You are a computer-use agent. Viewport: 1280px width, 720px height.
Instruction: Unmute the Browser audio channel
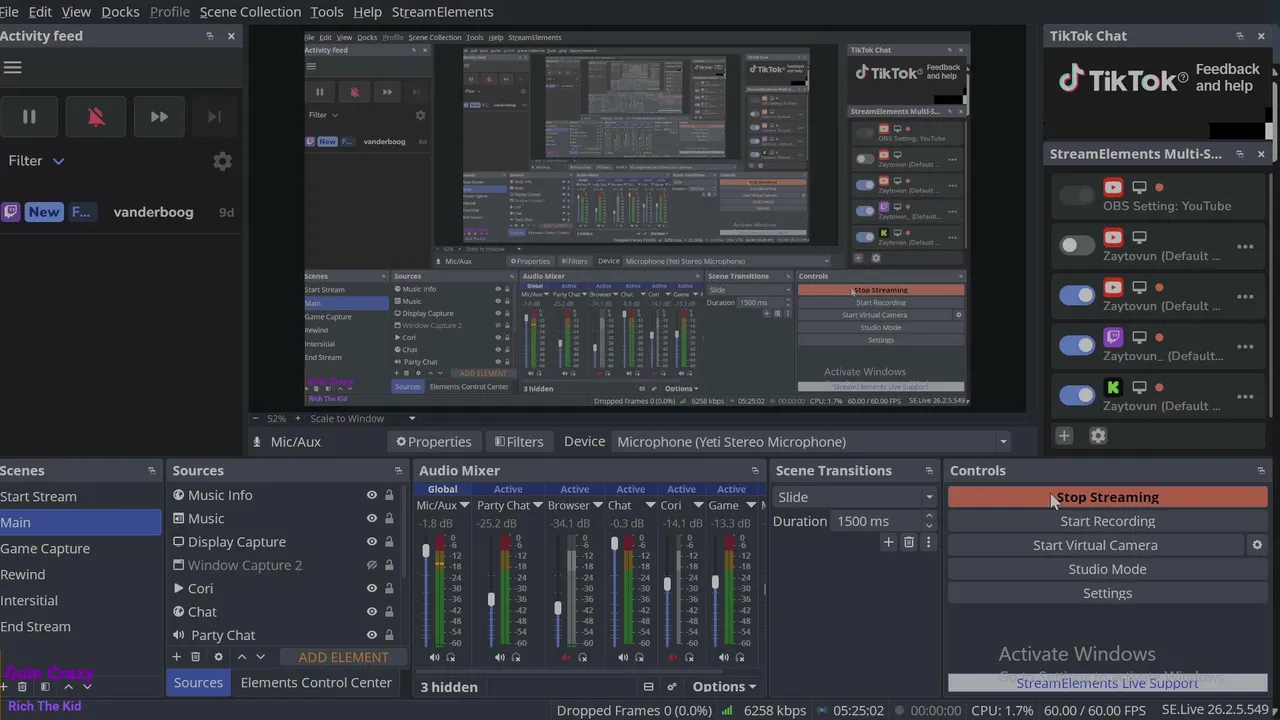[566, 657]
